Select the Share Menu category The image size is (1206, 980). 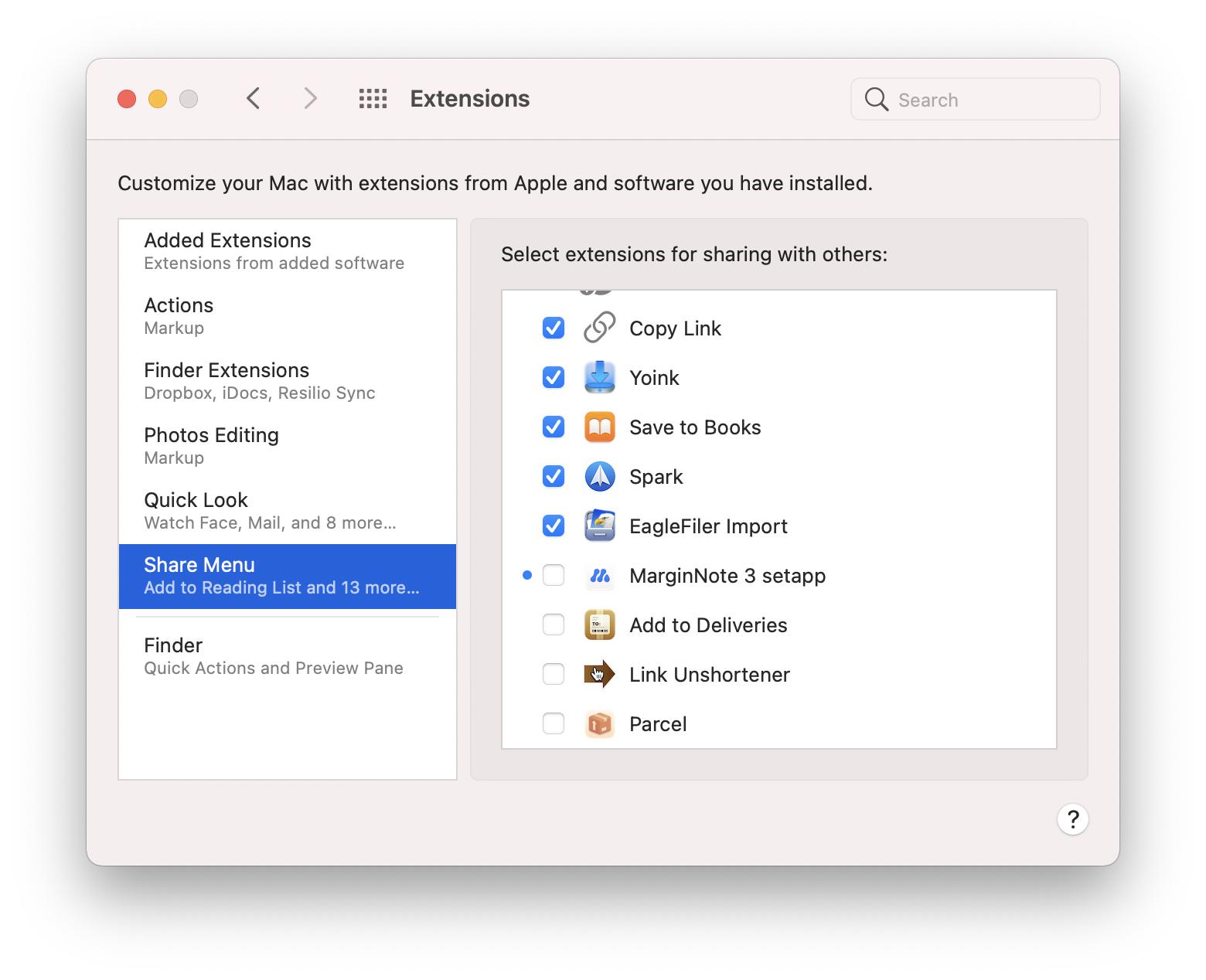tap(288, 577)
